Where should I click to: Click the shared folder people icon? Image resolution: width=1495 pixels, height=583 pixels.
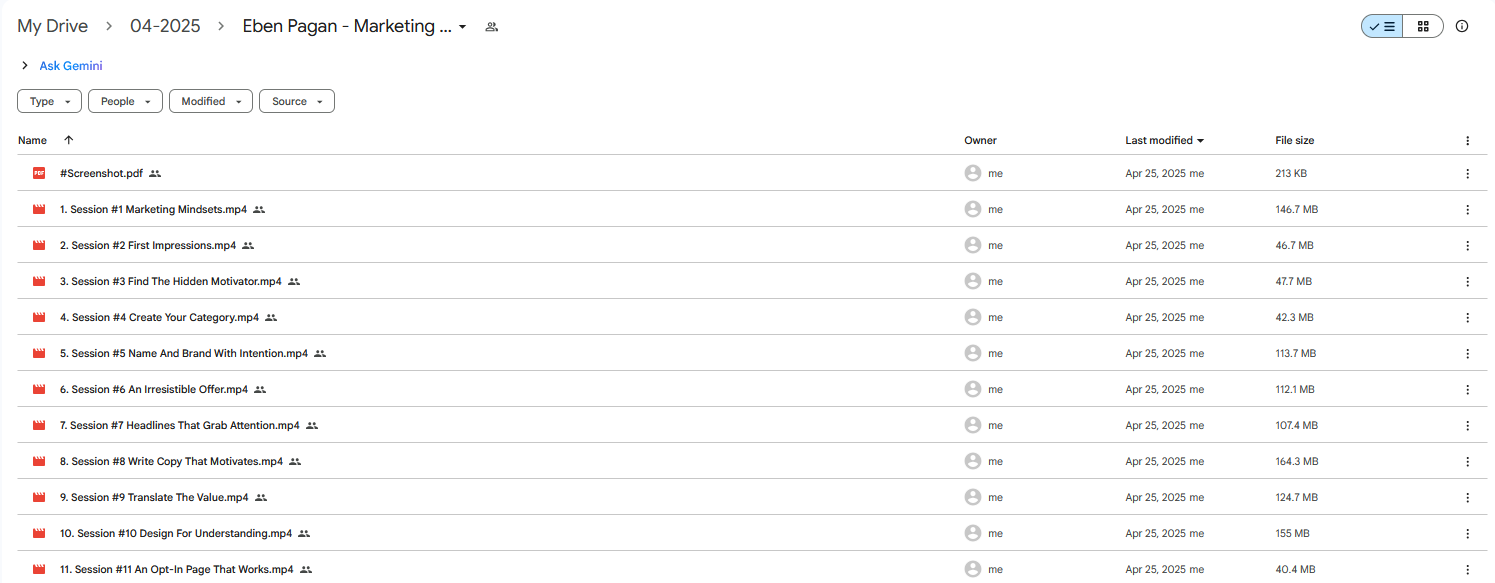click(491, 27)
